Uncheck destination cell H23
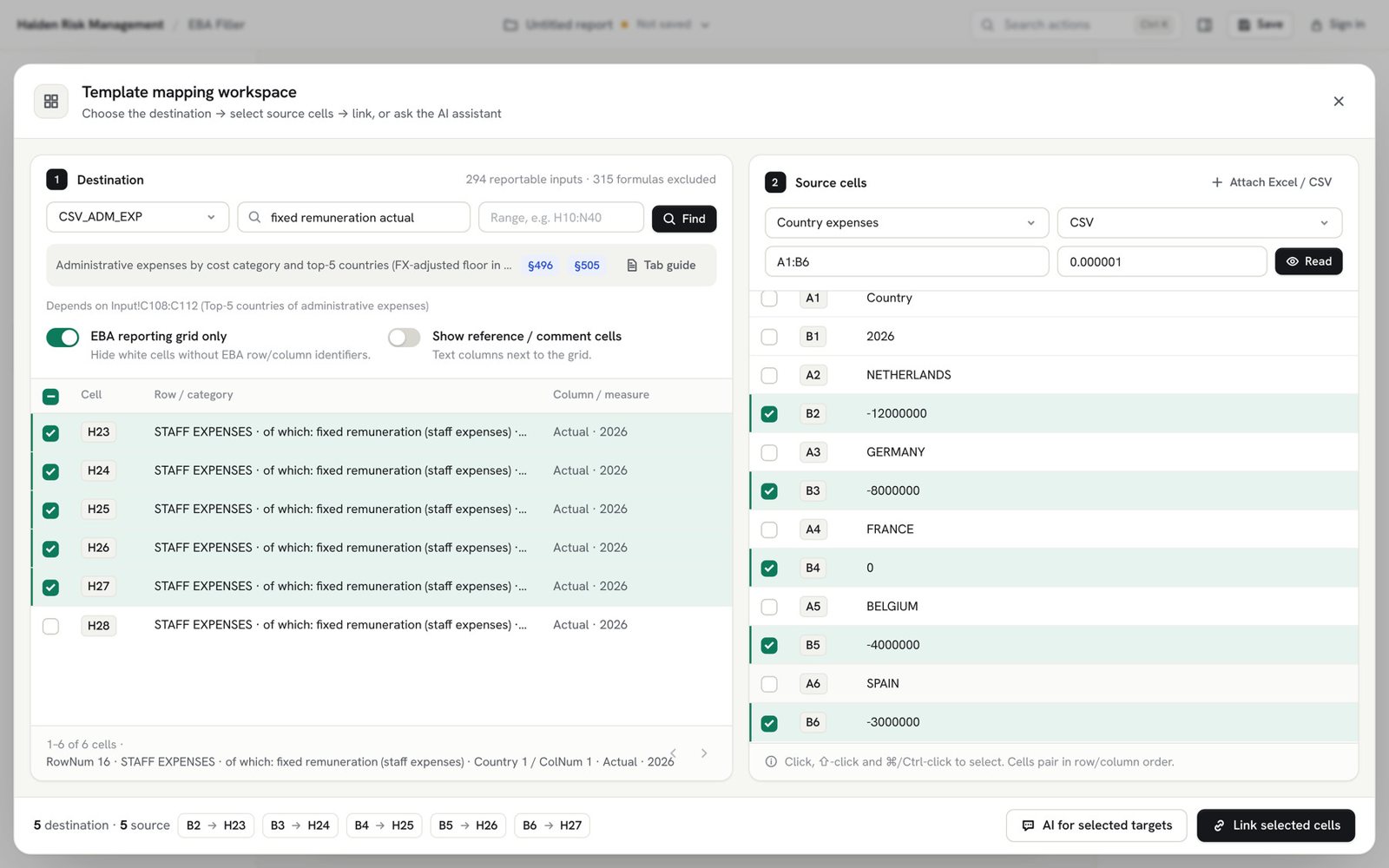 50,433
